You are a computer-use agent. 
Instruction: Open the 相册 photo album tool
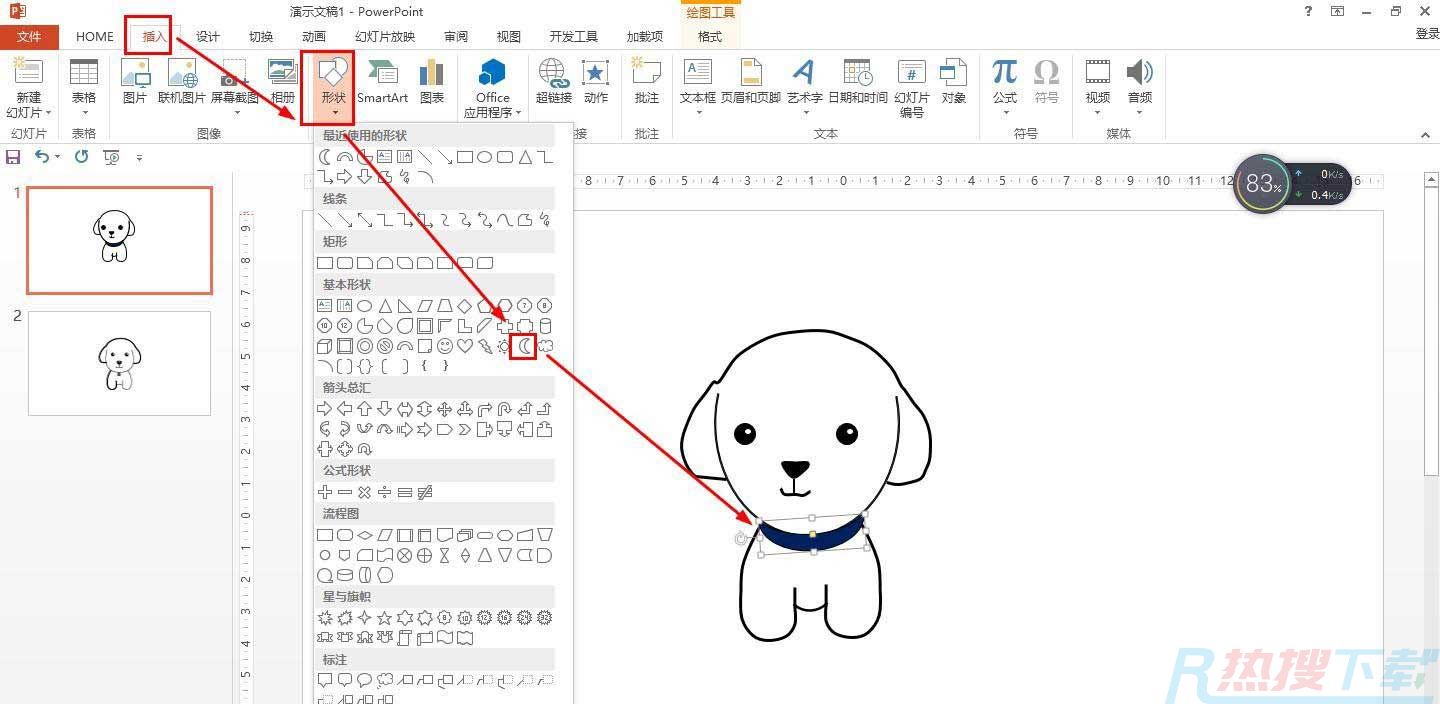click(283, 81)
